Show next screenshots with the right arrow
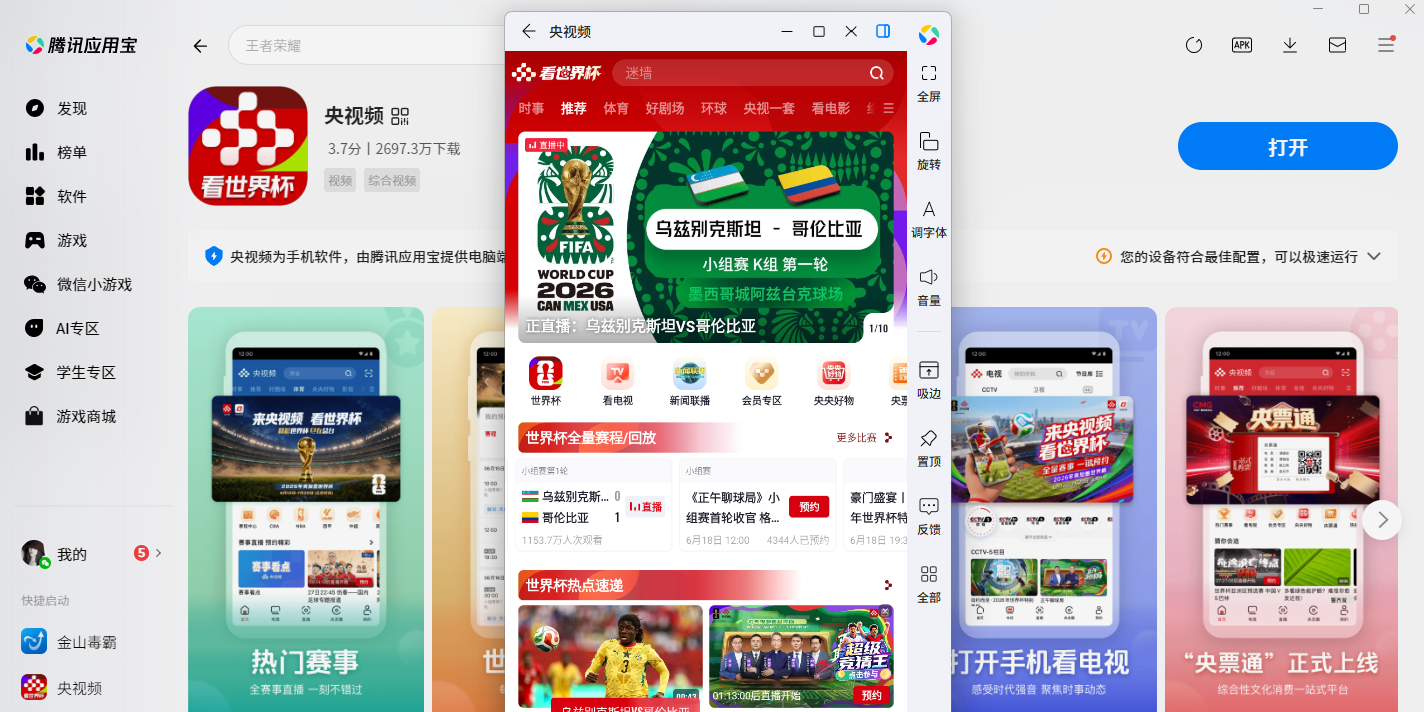The image size is (1424, 712). point(1382,519)
